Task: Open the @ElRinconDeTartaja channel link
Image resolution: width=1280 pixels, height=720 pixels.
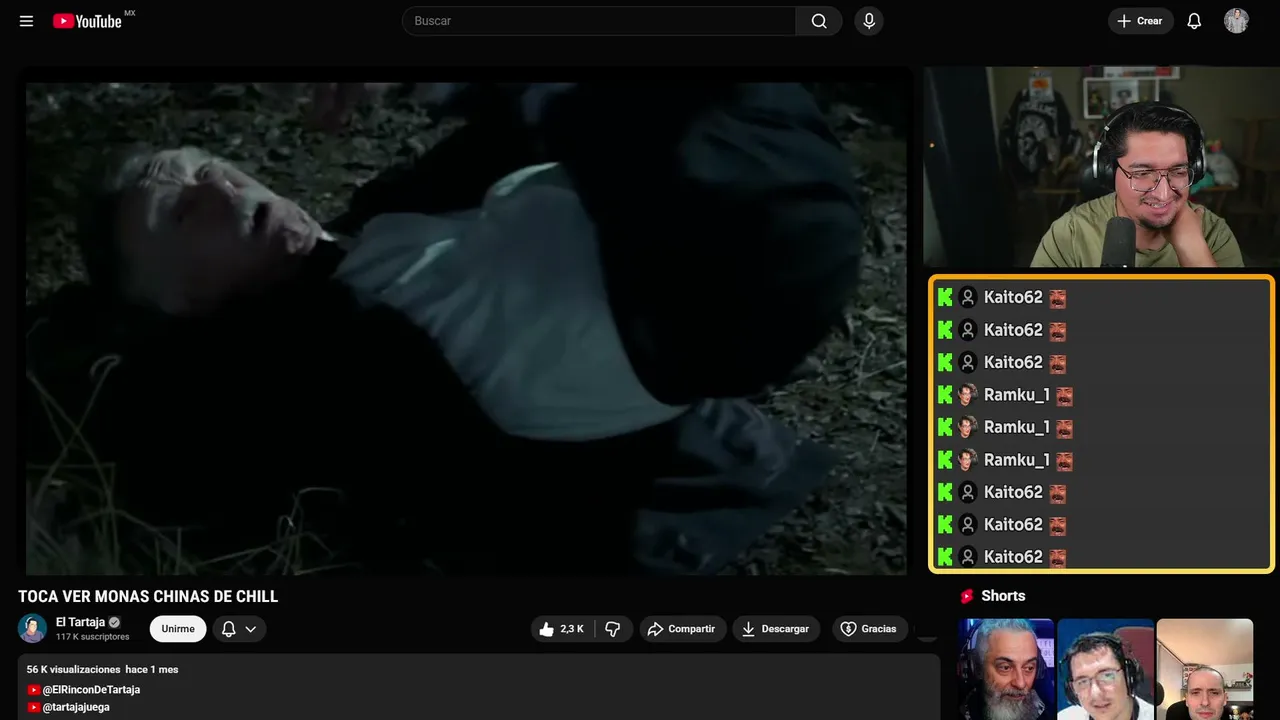Action: tap(91, 690)
